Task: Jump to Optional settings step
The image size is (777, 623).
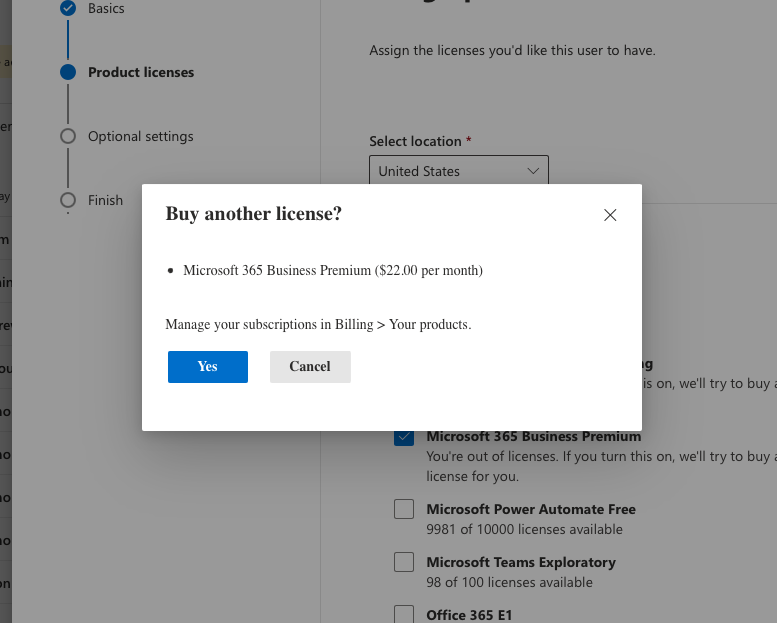Action: [x=141, y=136]
